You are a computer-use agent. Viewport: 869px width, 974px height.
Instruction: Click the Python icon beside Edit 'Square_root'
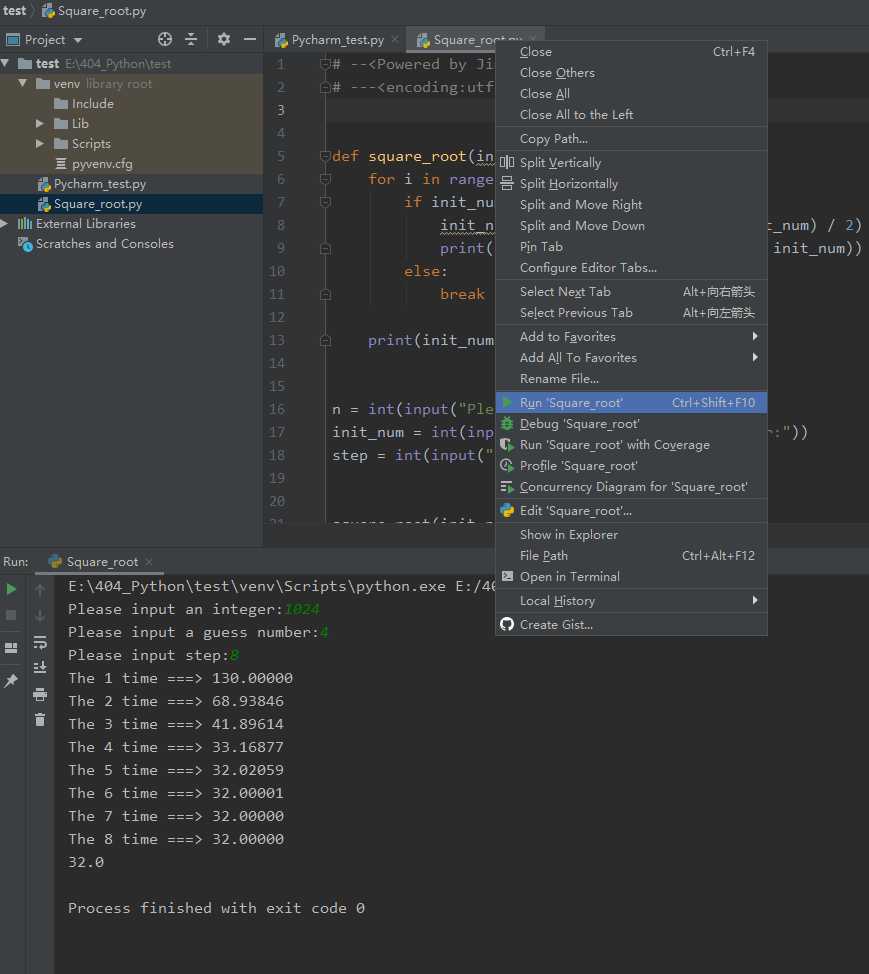507,511
